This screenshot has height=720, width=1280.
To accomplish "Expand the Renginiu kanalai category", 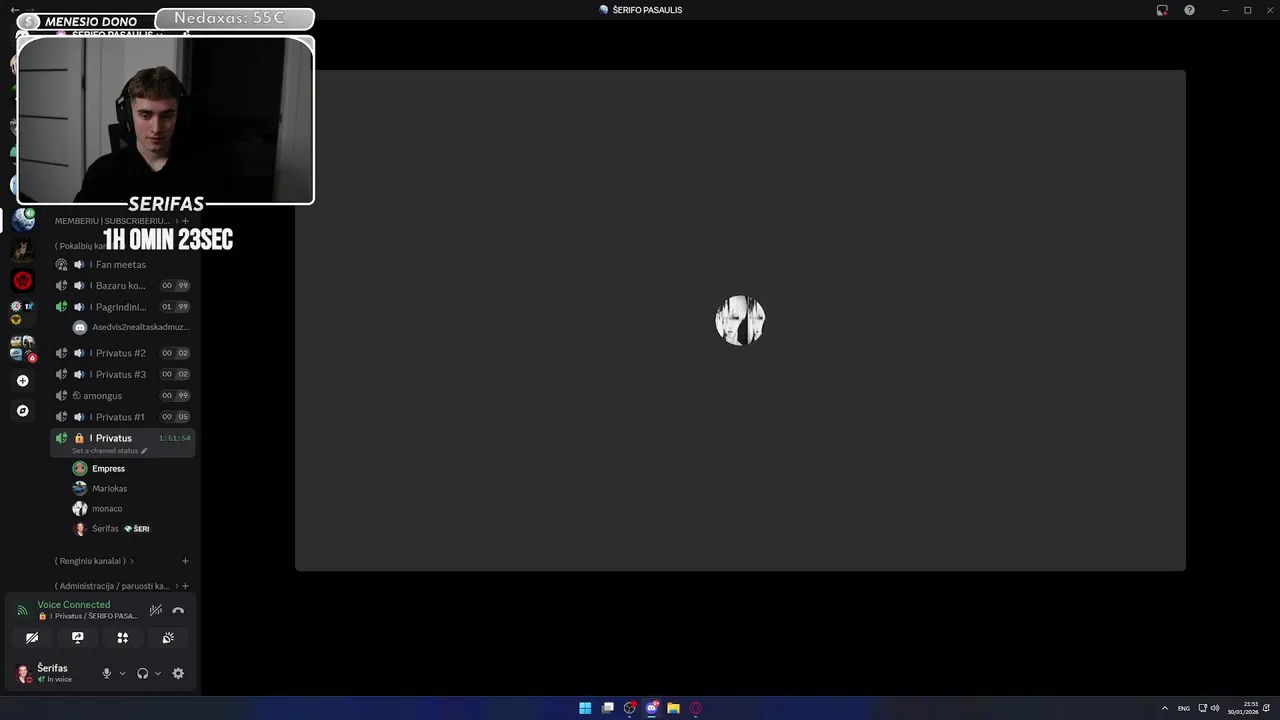I will point(94,561).
